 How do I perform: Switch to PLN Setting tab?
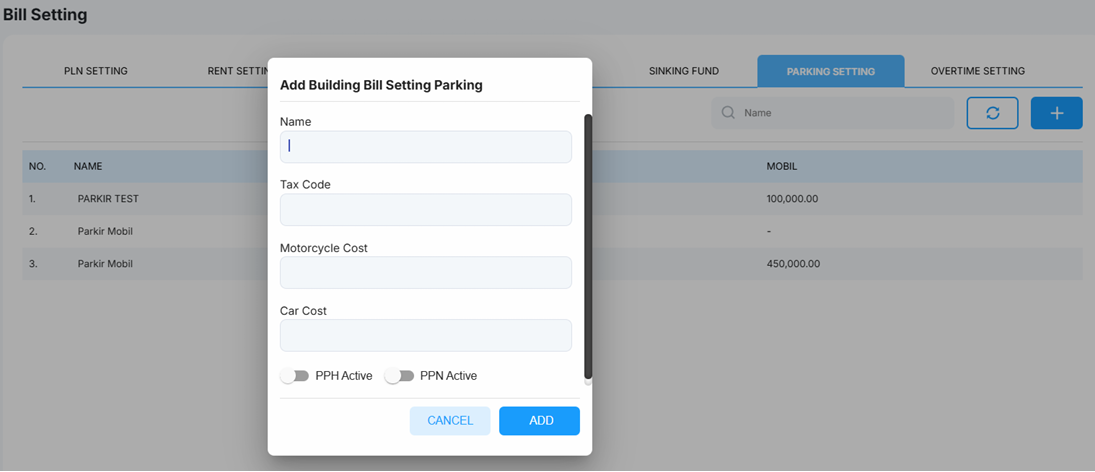coord(96,71)
